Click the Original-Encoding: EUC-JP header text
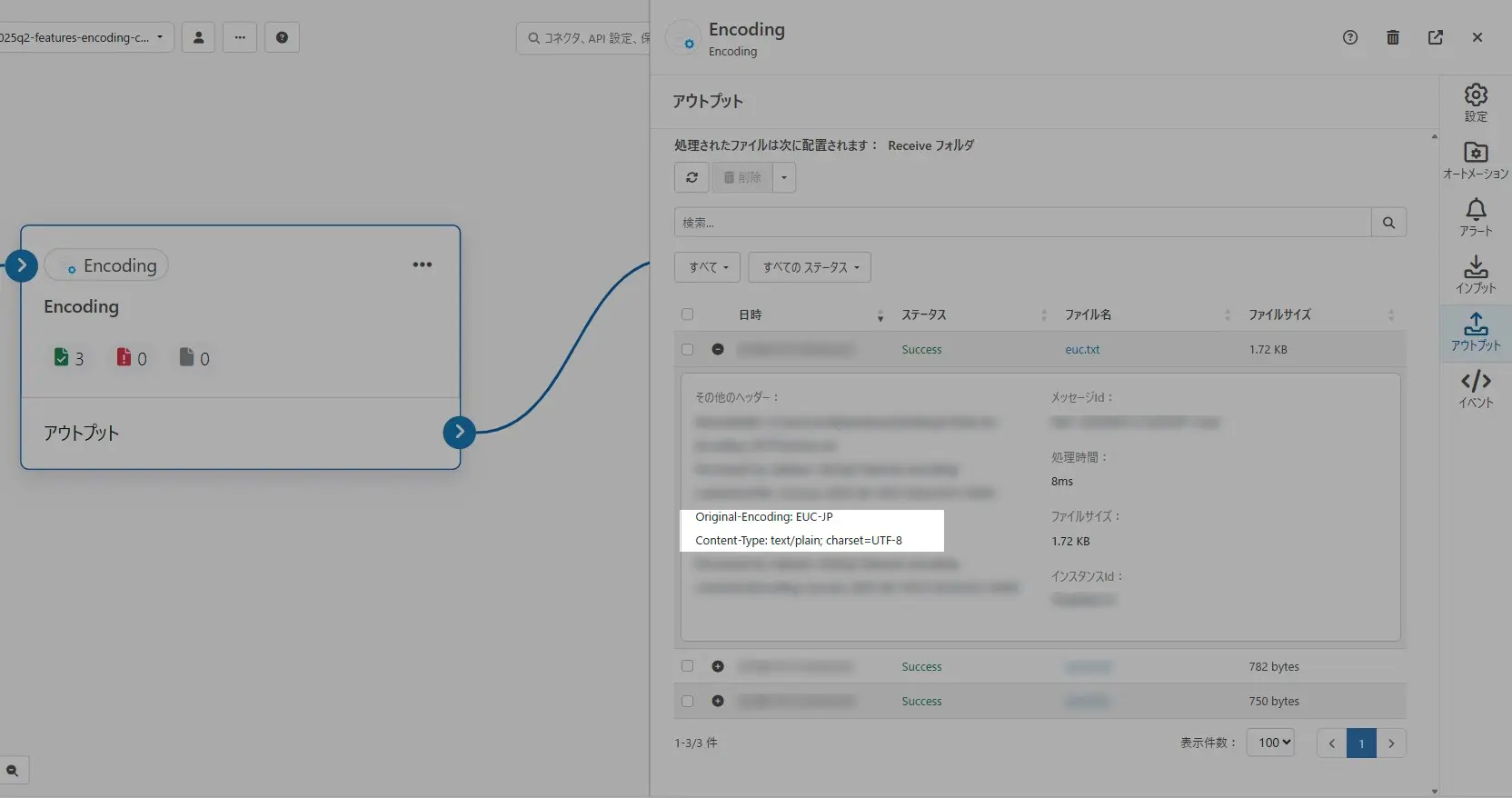This screenshot has width=1512, height=798. (764, 516)
